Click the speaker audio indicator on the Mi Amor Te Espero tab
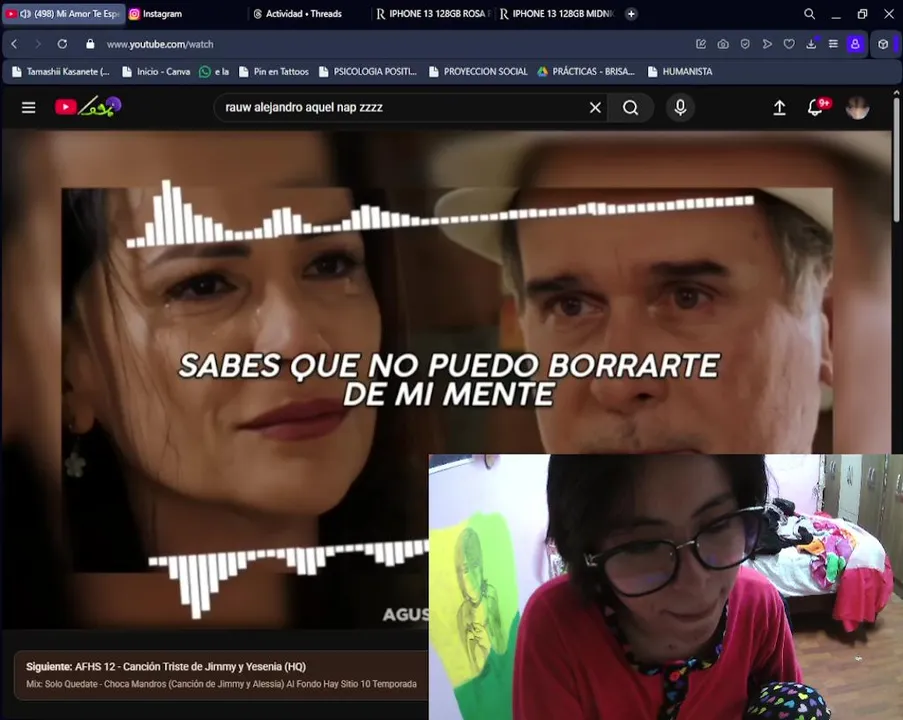This screenshot has height=720, width=903. (26, 14)
